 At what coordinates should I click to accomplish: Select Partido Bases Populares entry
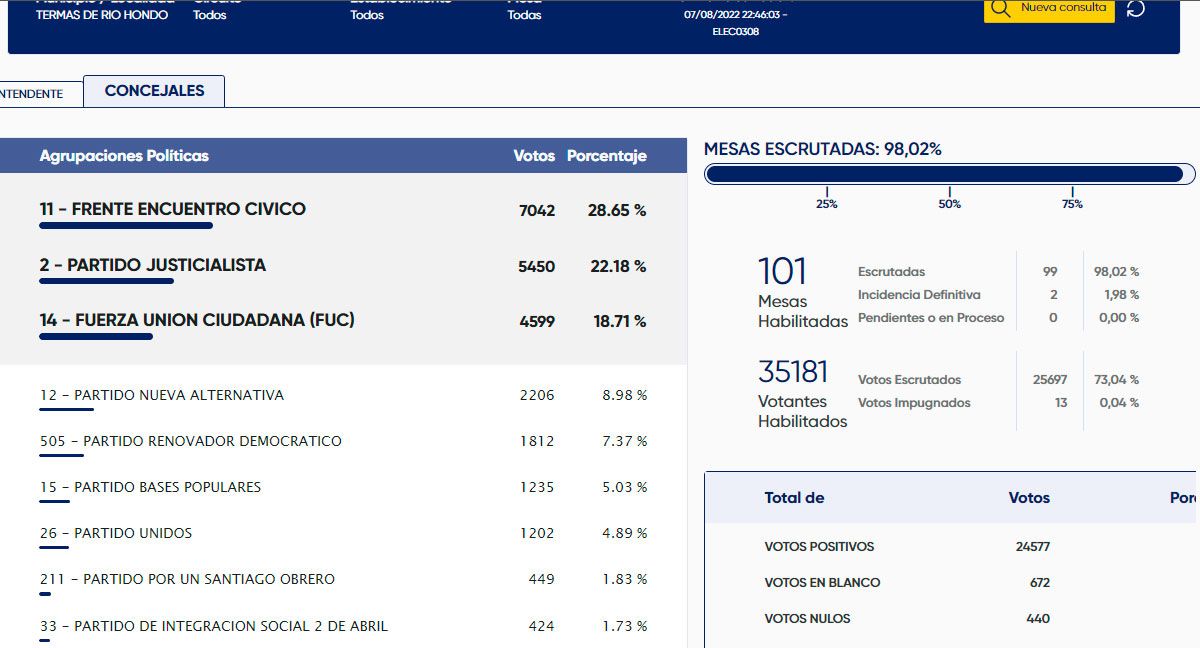pos(150,487)
